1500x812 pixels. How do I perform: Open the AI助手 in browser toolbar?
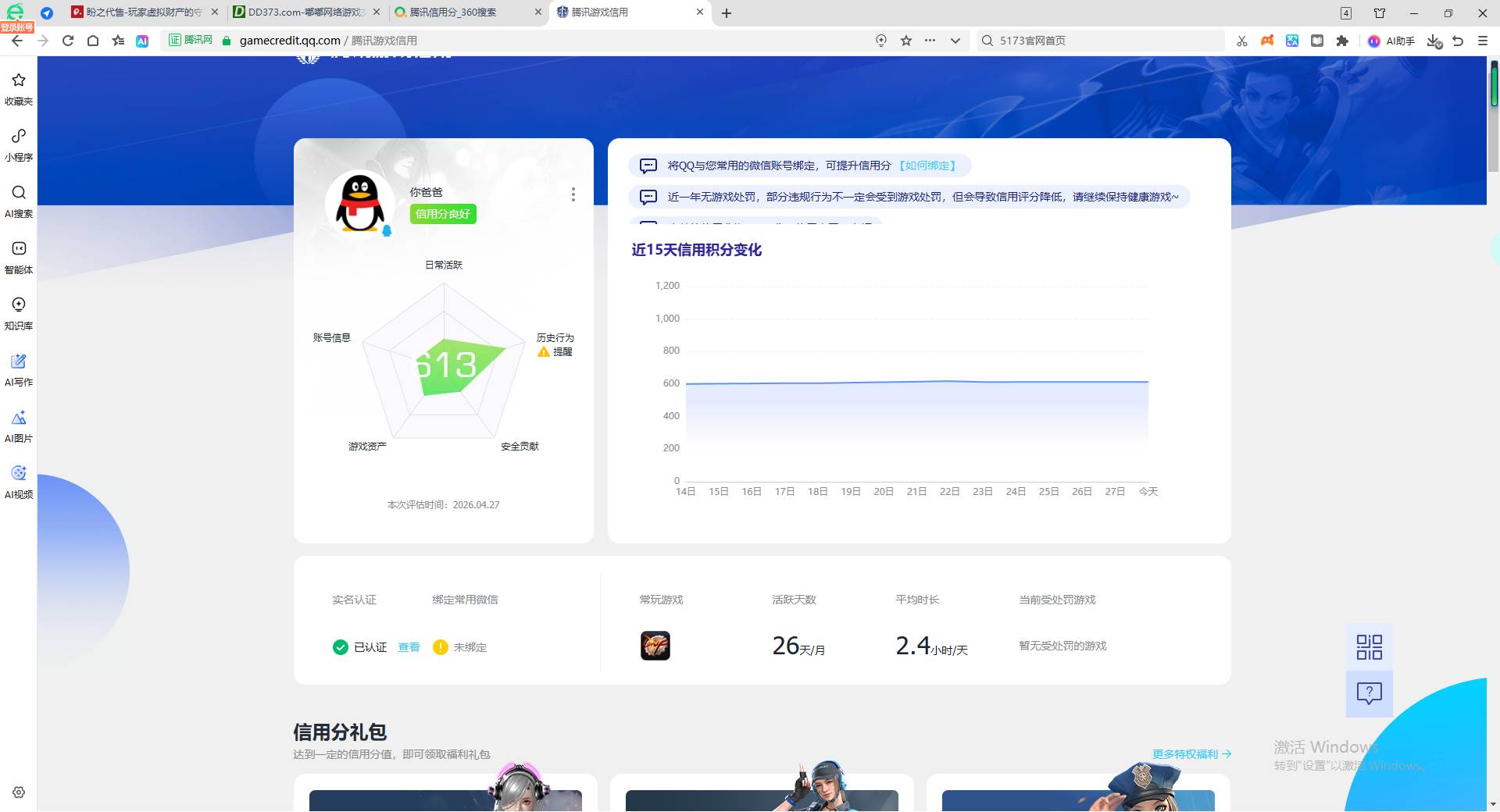[1391, 41]
